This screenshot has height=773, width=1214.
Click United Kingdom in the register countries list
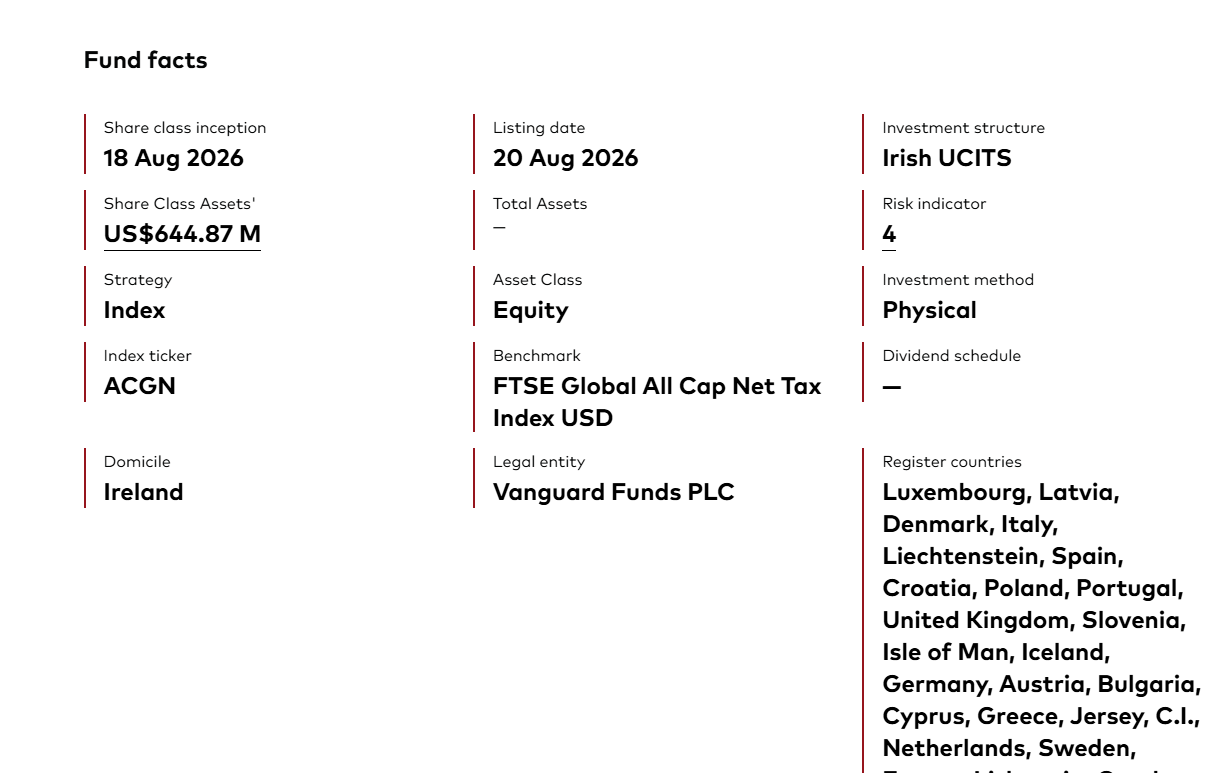[975, 620]
